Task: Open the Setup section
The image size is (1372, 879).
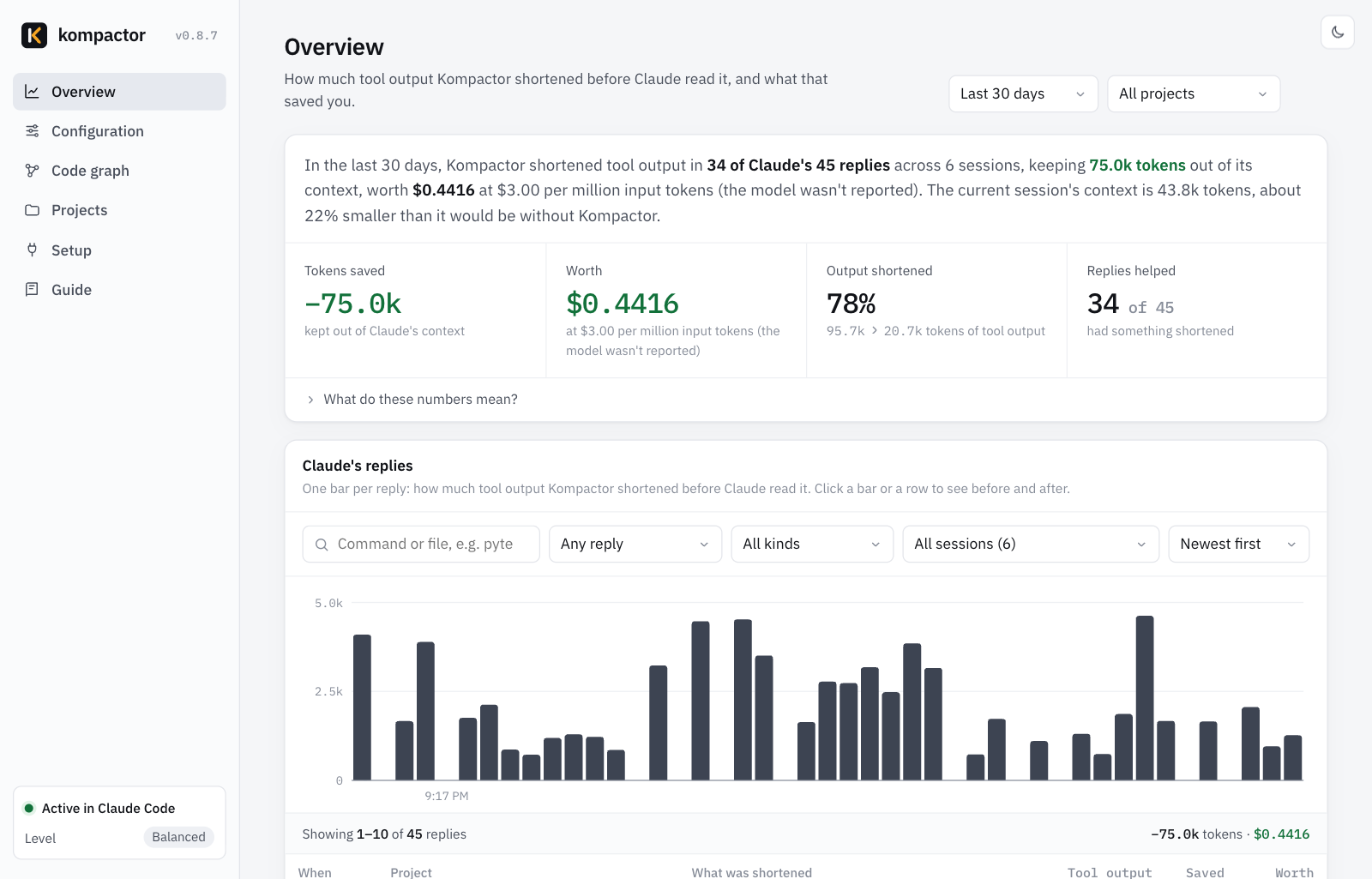Action: point(119,250)
